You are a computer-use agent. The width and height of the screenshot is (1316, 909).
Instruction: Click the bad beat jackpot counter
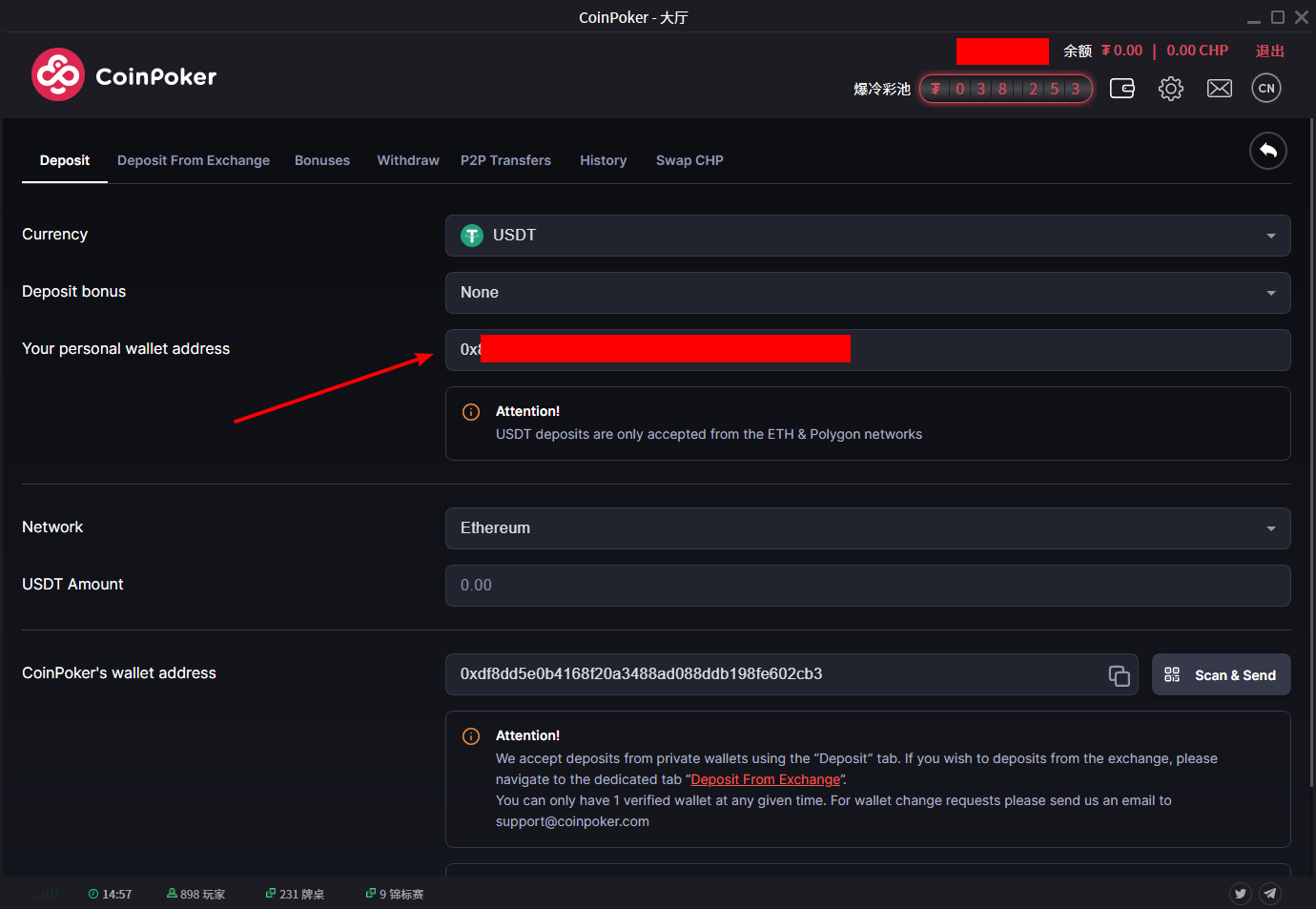(1006, 89)
